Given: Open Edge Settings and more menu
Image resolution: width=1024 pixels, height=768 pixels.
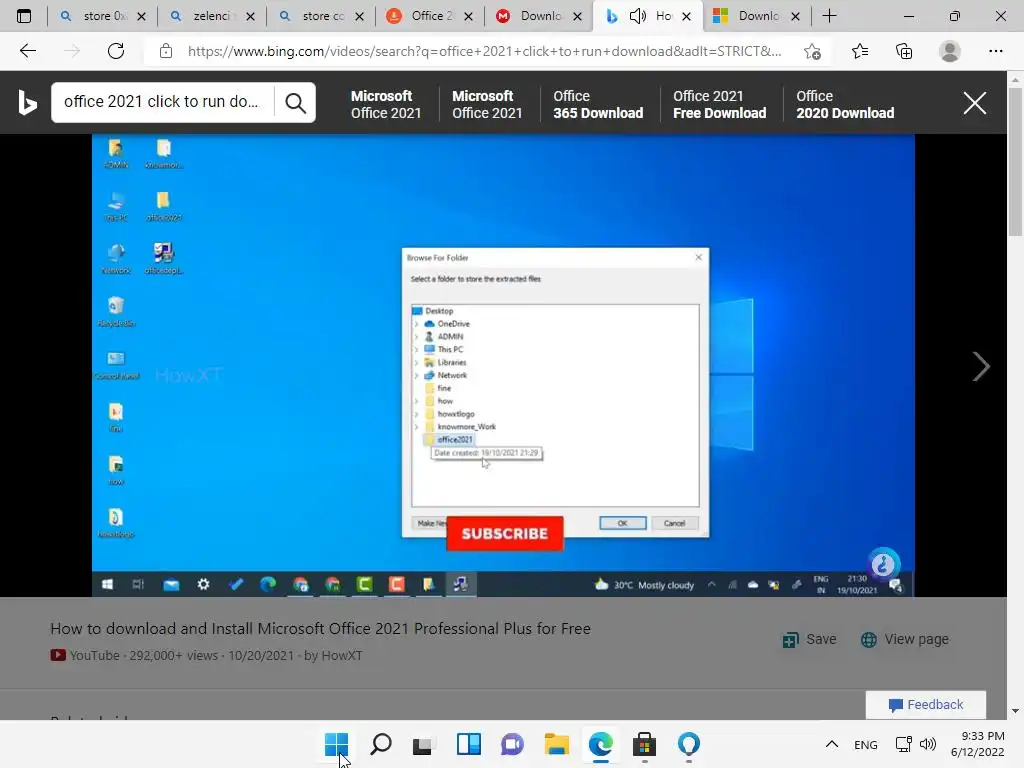Looking at the screenshot, I should [x=995, y=51].
